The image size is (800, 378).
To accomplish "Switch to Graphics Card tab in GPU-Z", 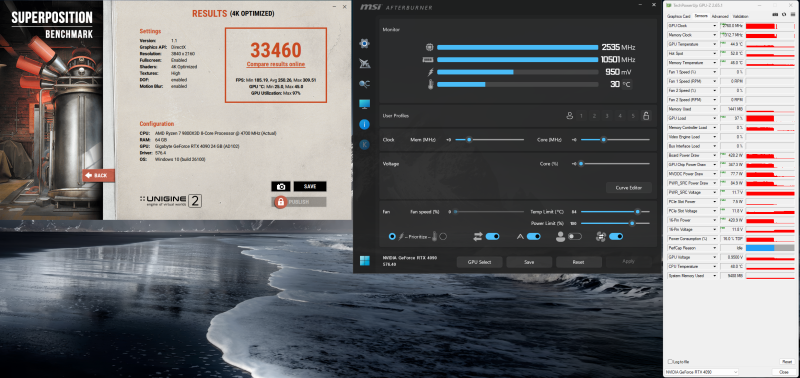I will (x=678, y=17).
